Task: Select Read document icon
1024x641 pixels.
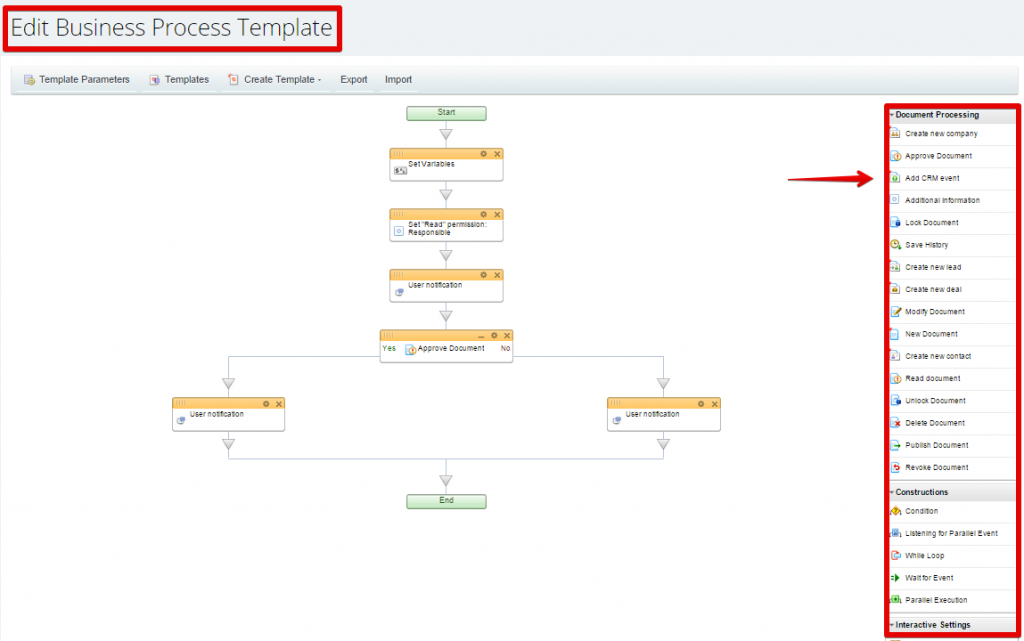Action: point(895,379)
